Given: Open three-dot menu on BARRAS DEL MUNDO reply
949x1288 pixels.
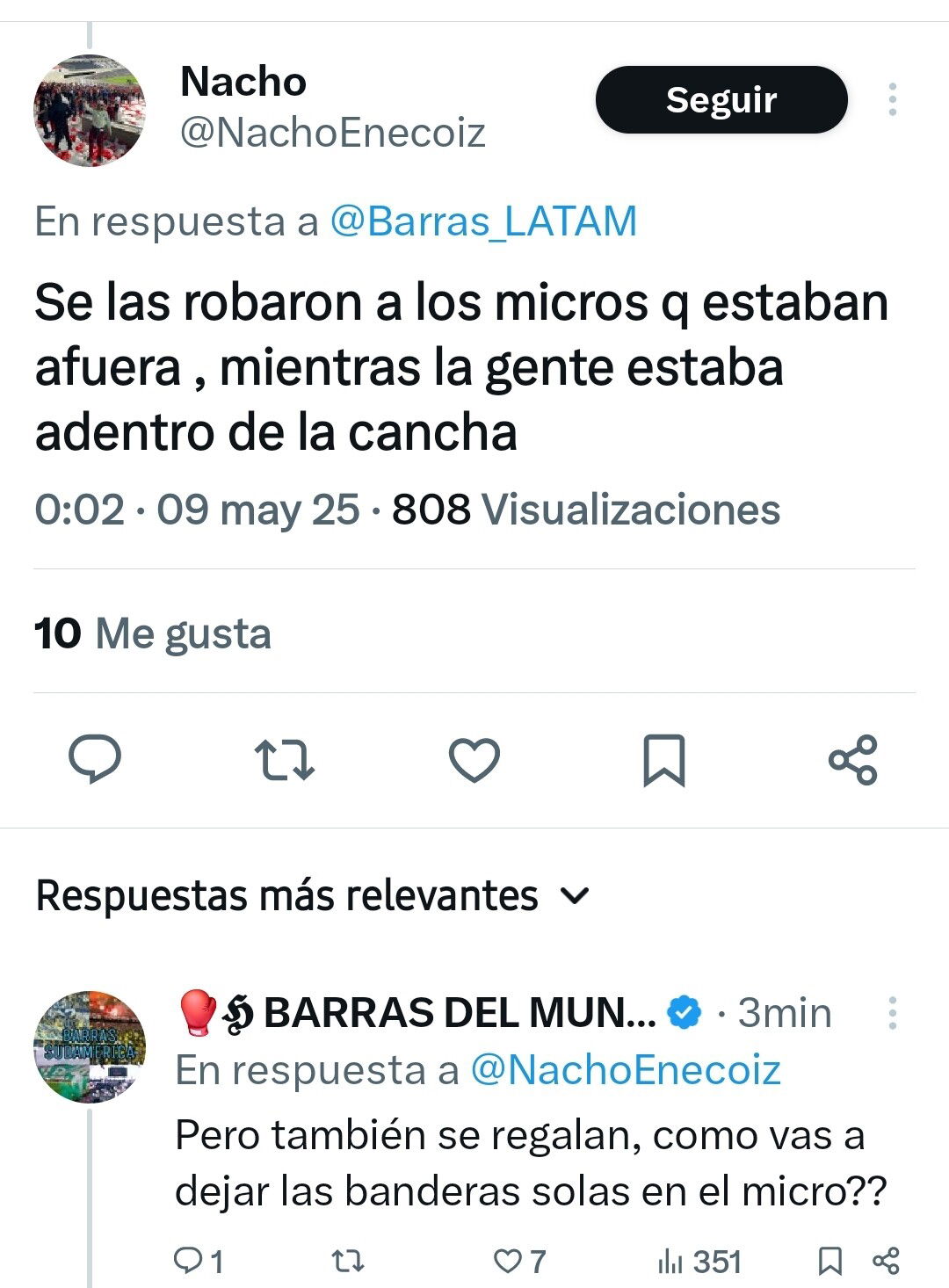Looking at the screenshot, I should click(x=893, y=1013).
